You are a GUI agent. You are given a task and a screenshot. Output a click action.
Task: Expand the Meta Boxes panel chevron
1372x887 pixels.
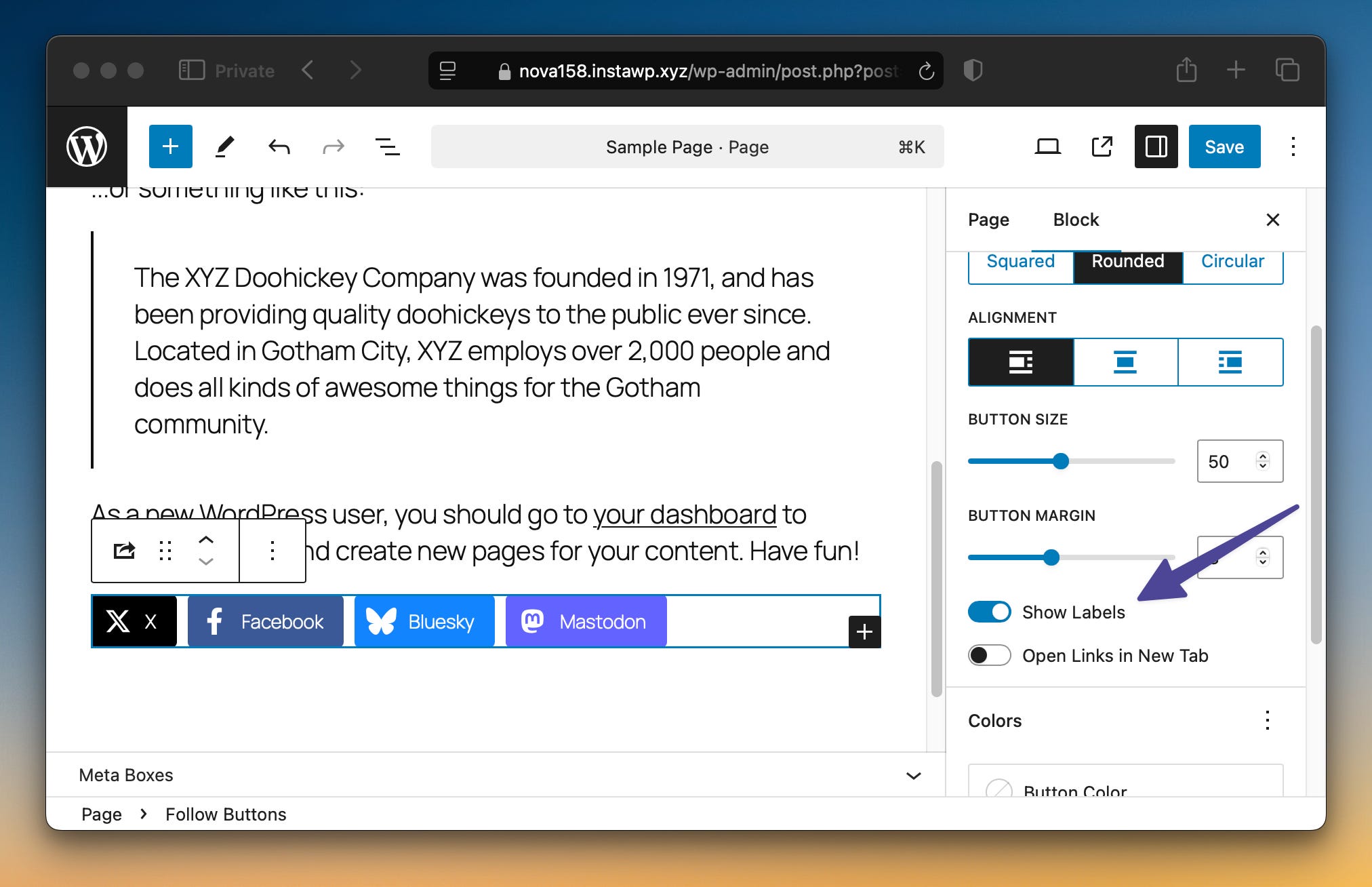913,775
